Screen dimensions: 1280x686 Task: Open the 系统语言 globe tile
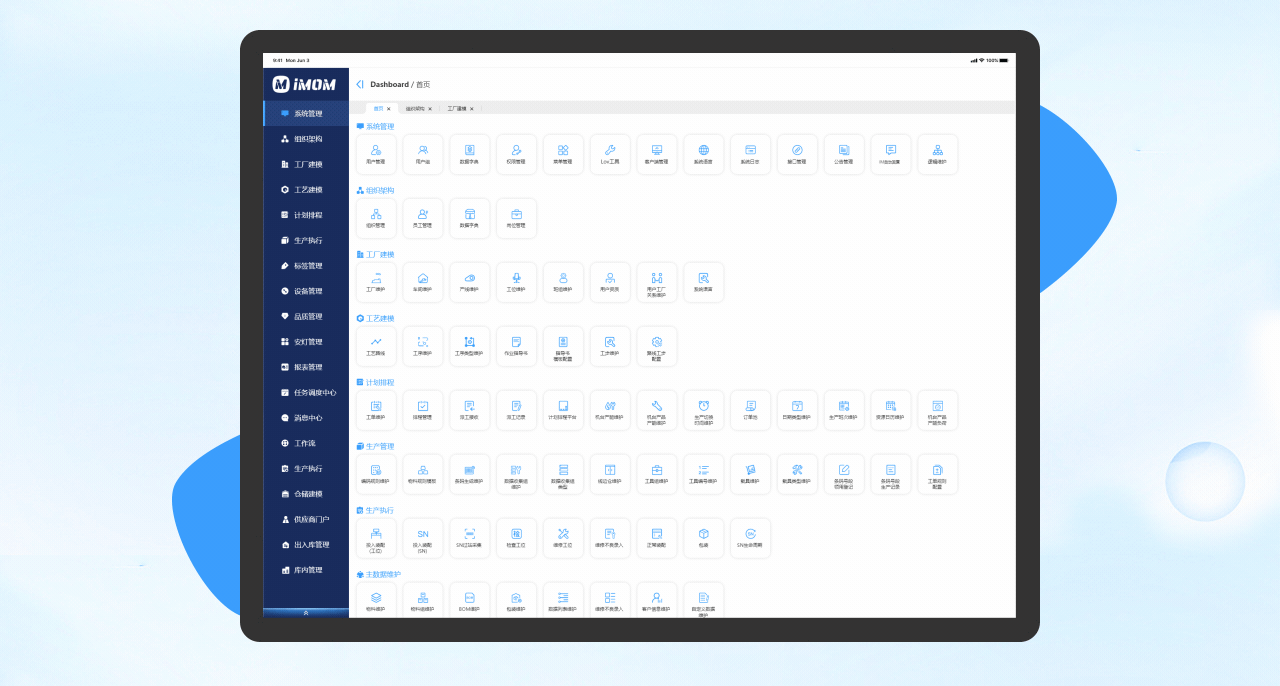(x=704, y=154)
